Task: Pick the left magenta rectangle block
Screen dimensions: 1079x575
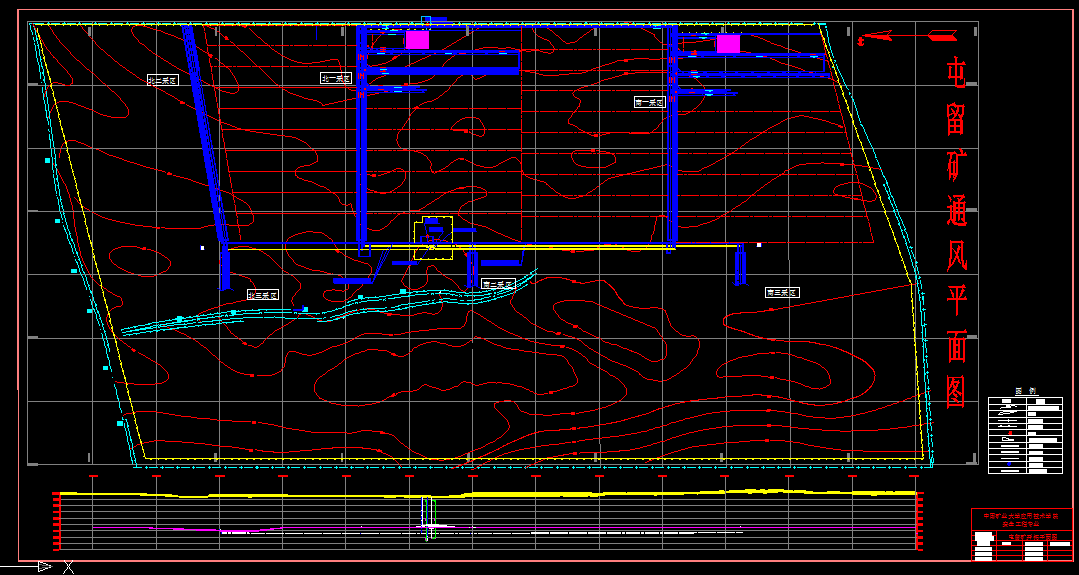Action: pyautogui.click(x=417, y=40)
